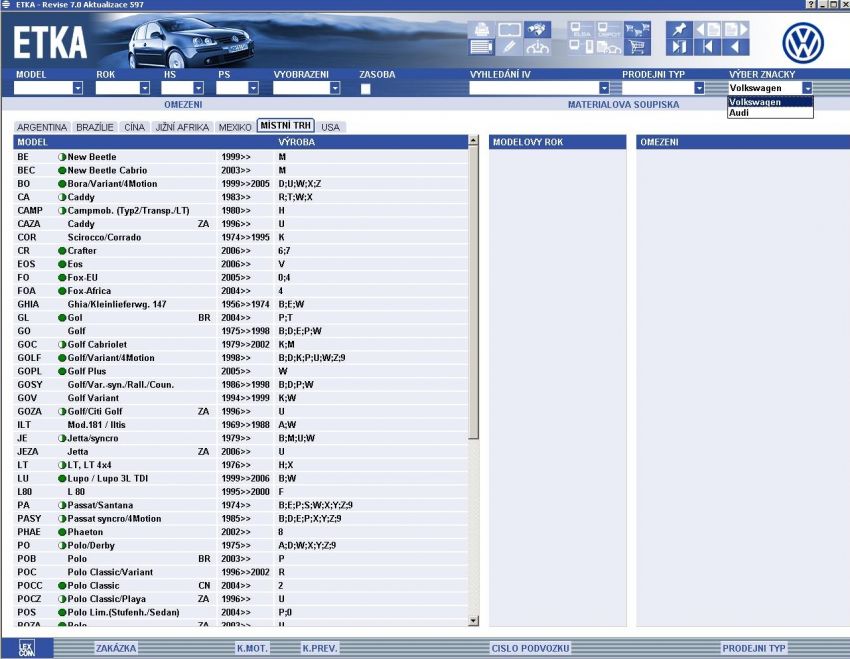Click the document with car icon
Image resolution: width=850 pixels, height=659 pixels.
pyautogui.click(x=609, y=47)
